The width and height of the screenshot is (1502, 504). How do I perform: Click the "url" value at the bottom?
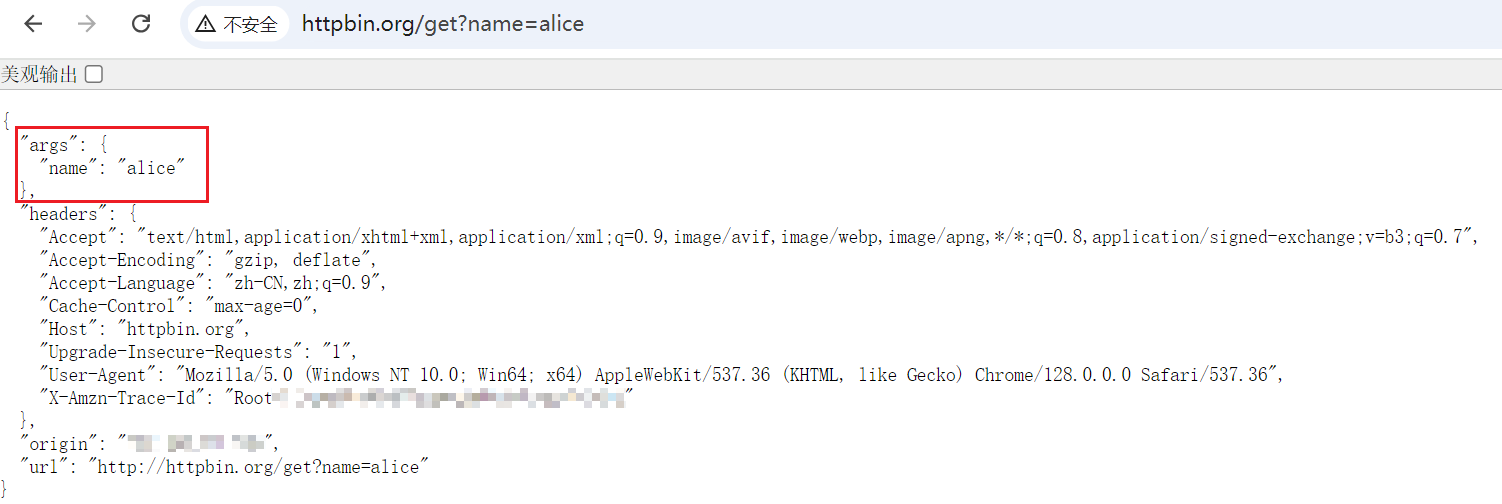259,467
